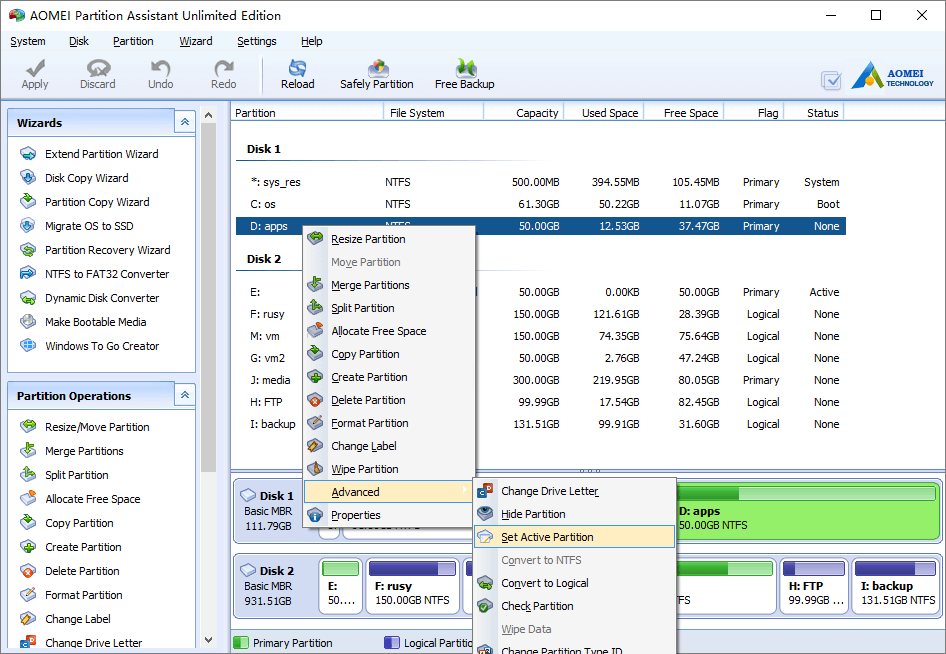Viewport: 946px width, 654px height.
Task: Collapse the Wizards panel section
Action: (185, 122)
